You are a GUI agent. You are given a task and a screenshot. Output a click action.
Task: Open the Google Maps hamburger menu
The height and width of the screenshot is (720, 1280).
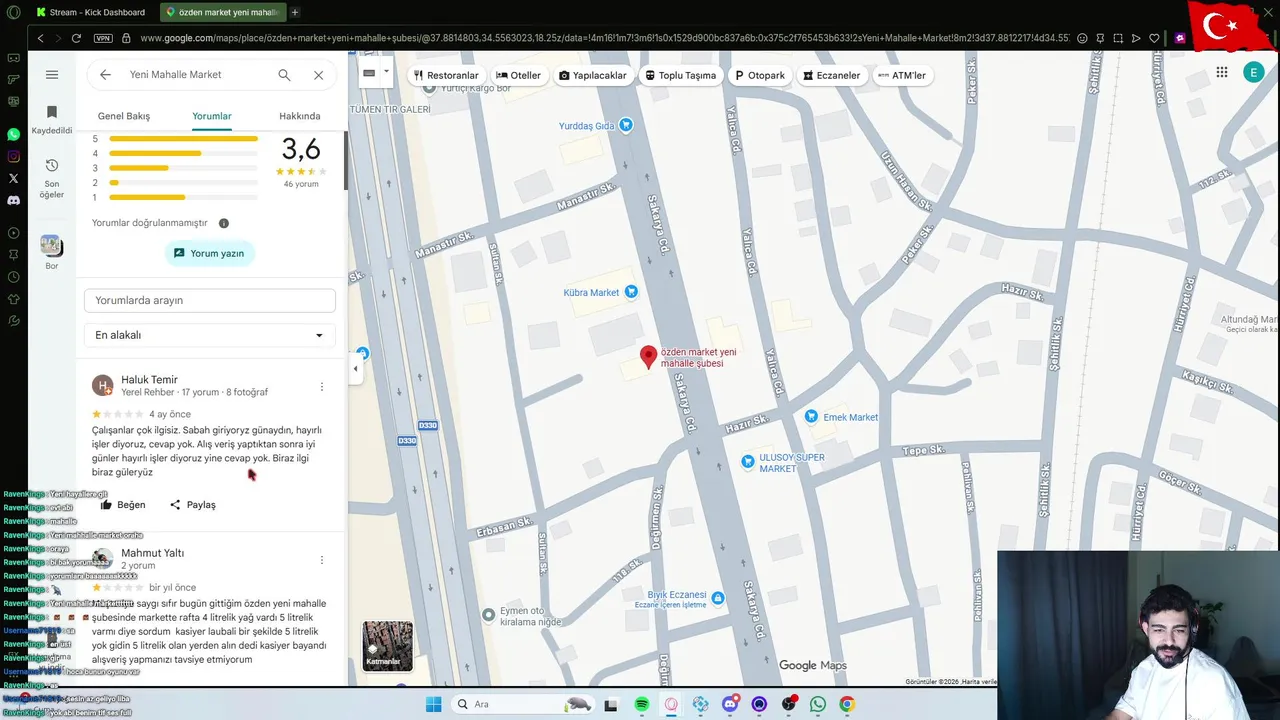pos(52,75)
